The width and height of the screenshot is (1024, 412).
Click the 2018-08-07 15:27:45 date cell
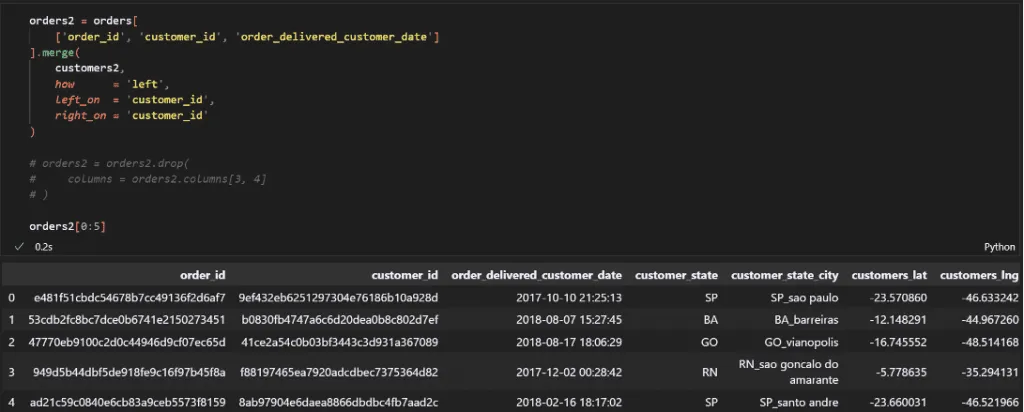569,320
